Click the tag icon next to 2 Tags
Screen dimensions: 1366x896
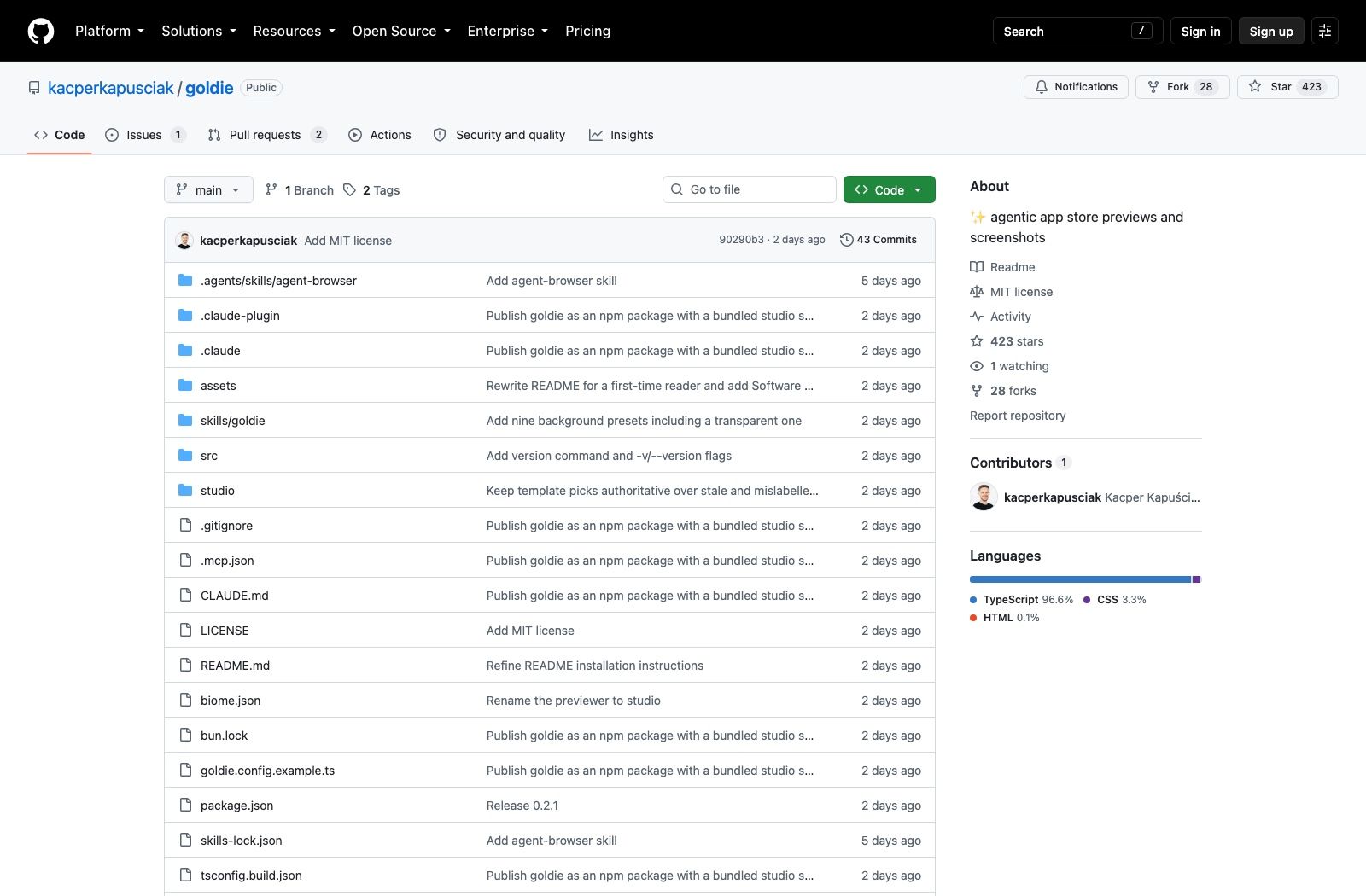(x=349, y=189)
